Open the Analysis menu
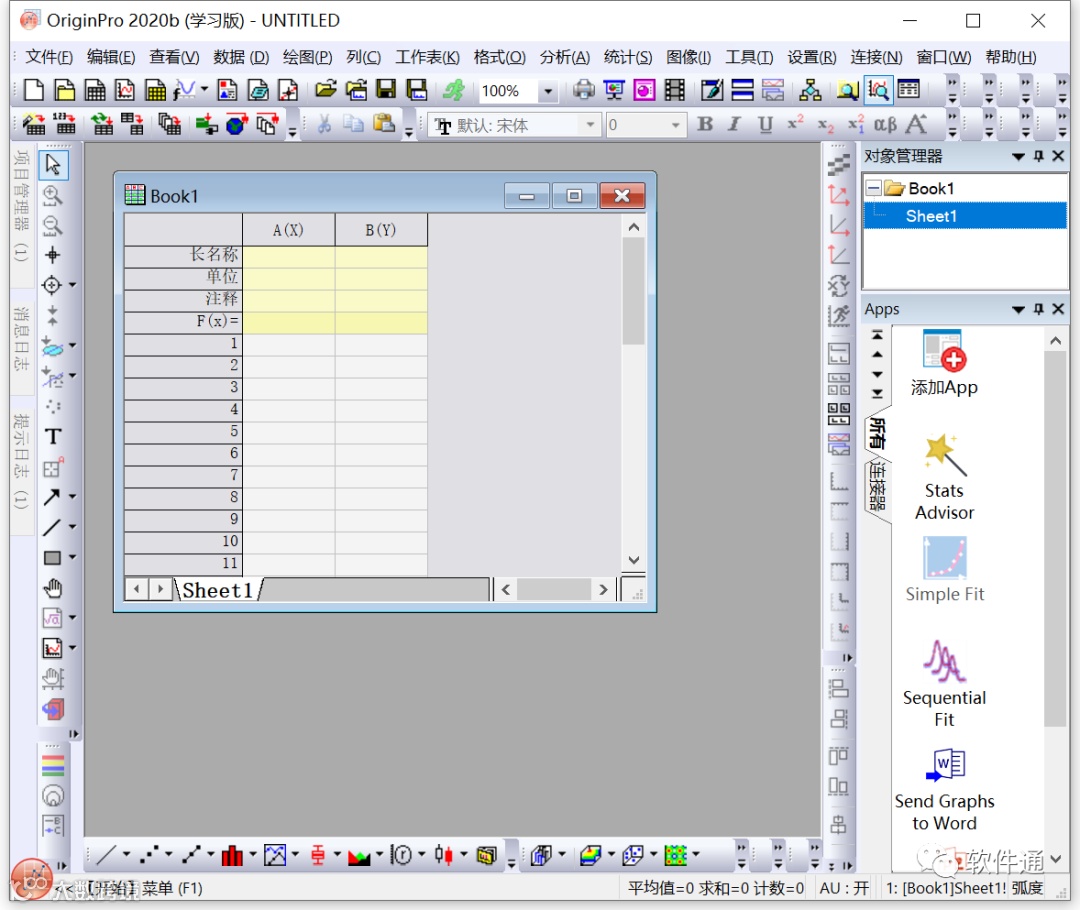Screen dimensions: 1080x910 [565, 57]
